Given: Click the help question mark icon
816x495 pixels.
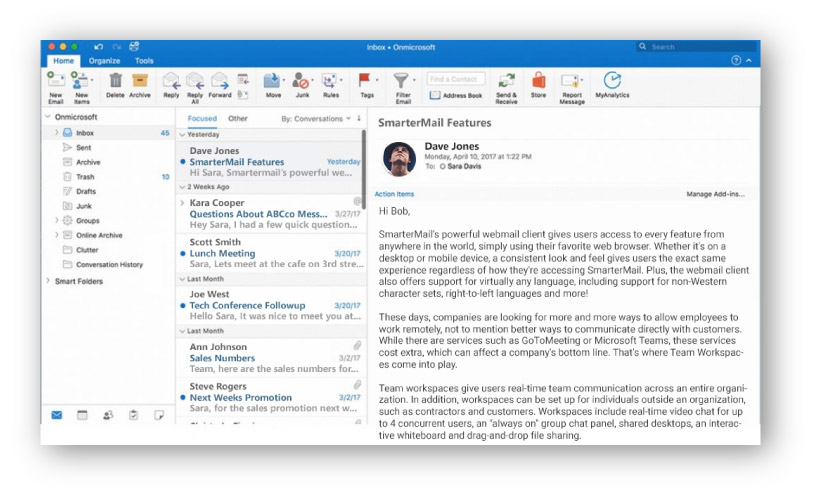Looking at the screenshot, I should [x=736, y=60].
